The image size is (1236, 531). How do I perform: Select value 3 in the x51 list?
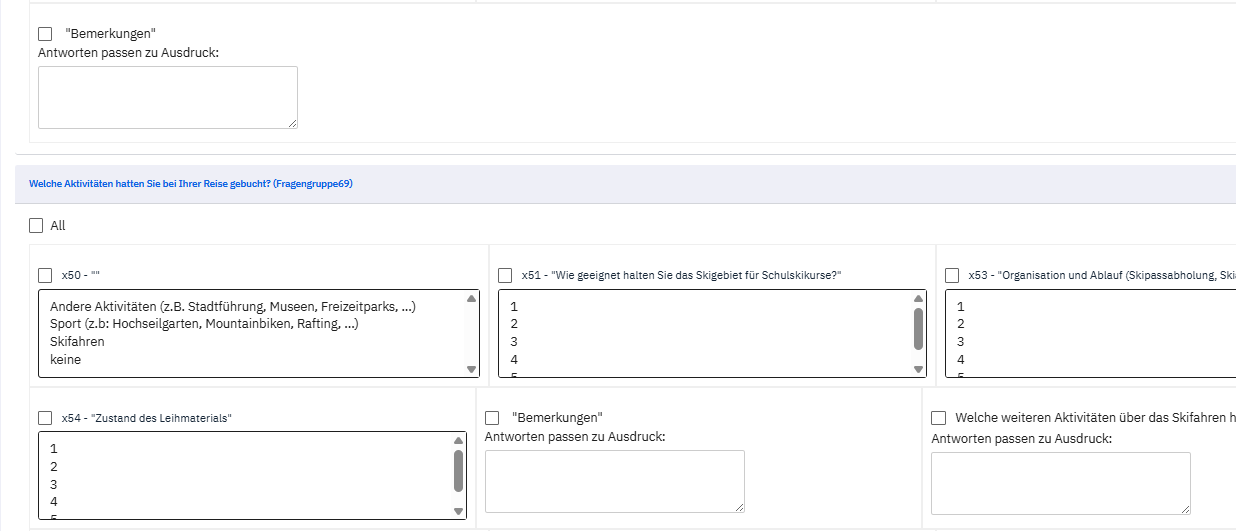pyautogui.click(x=514, y=342)
